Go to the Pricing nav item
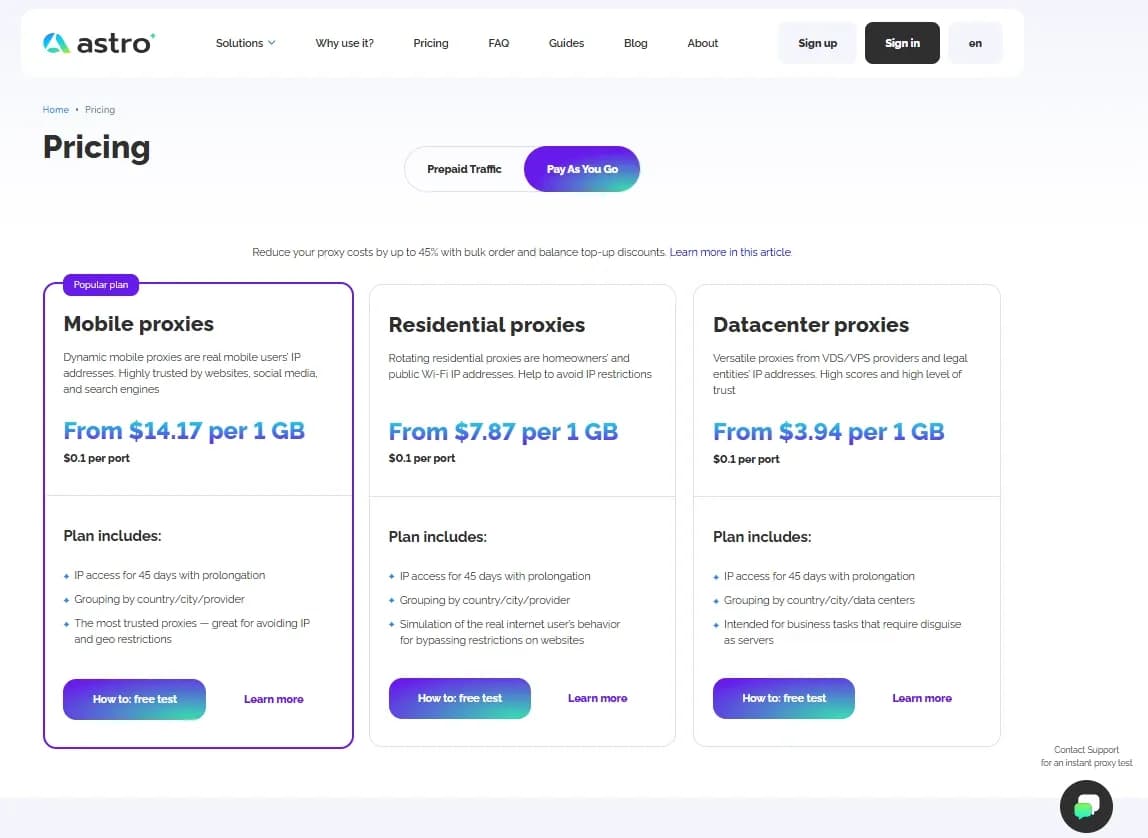The height and width of the screenshot is (838, 1148). (431, 43)
